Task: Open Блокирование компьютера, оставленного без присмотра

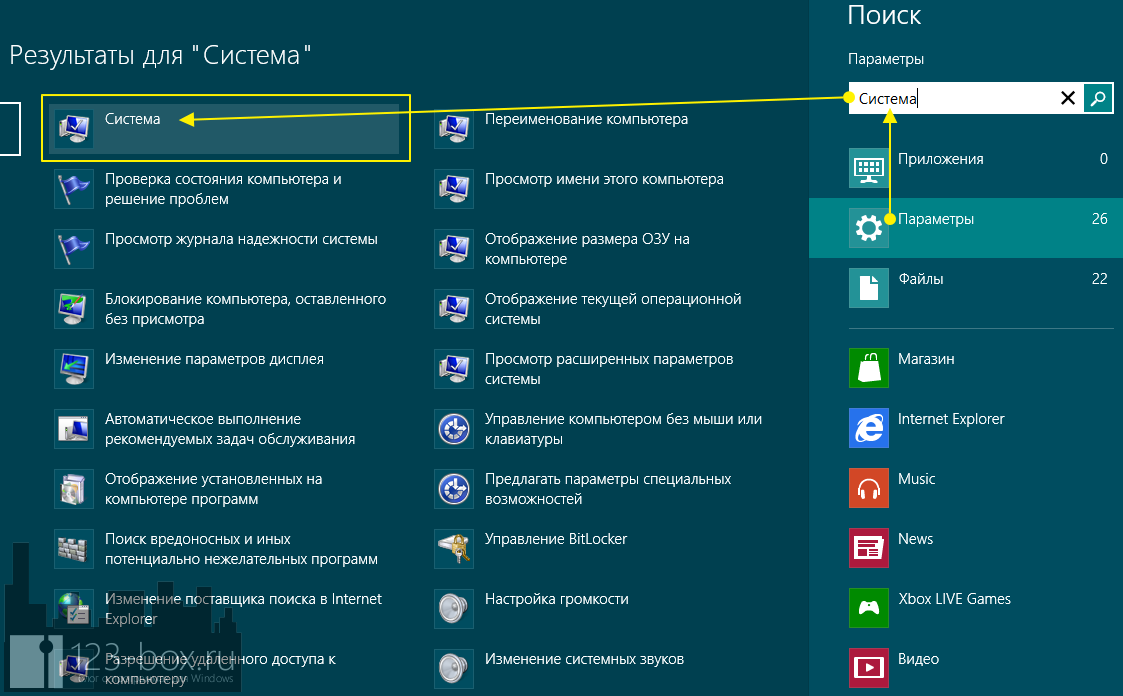Action: [246, 309]
